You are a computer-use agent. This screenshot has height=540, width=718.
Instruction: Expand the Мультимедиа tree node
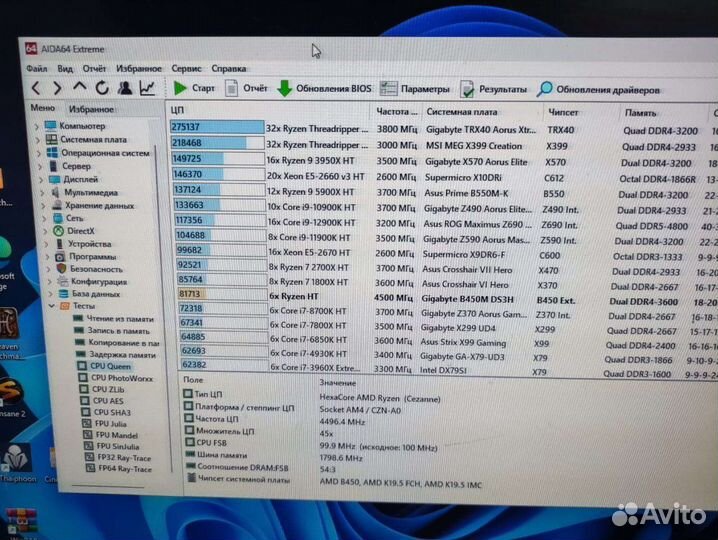point(43,193)
